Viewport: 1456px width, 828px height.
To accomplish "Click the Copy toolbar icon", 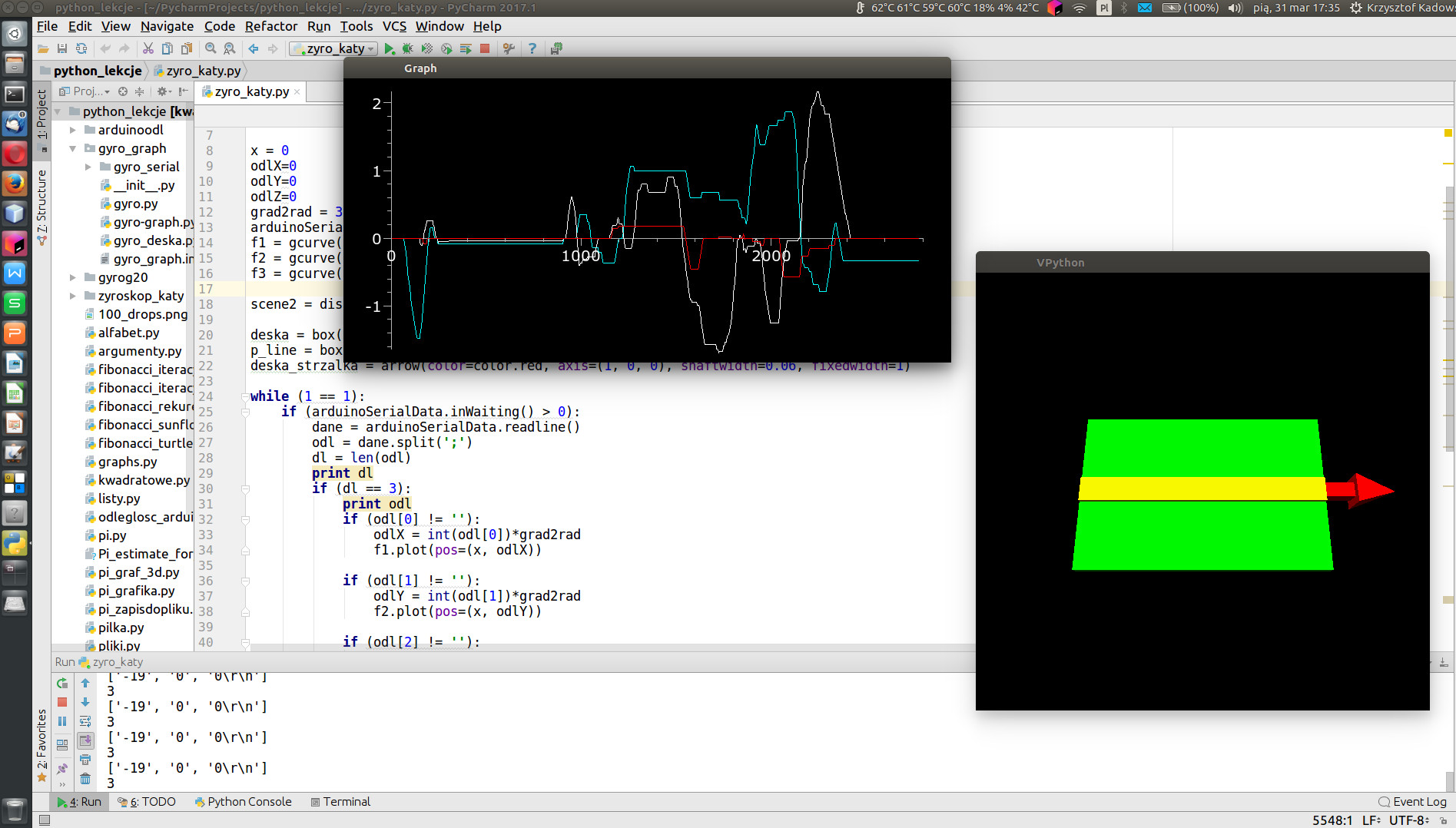I will (x=167, y=48).
